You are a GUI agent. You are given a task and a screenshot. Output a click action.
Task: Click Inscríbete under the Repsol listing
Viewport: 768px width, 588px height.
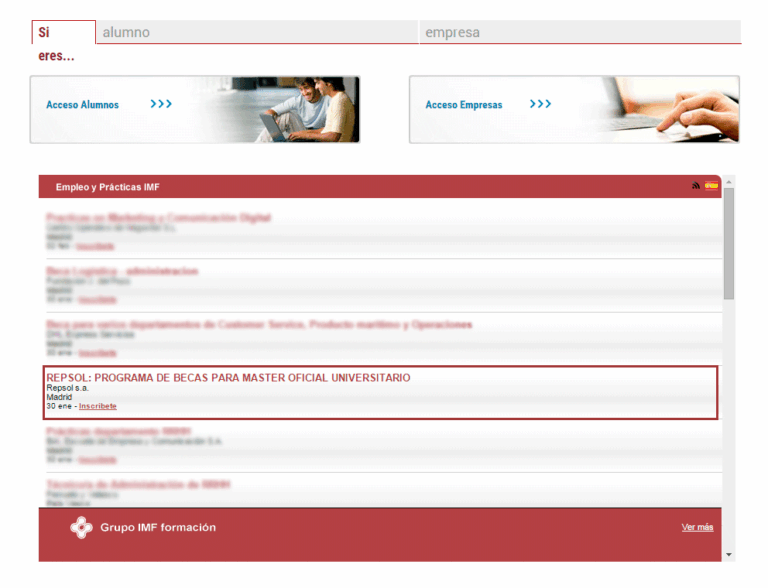point(97,406)
